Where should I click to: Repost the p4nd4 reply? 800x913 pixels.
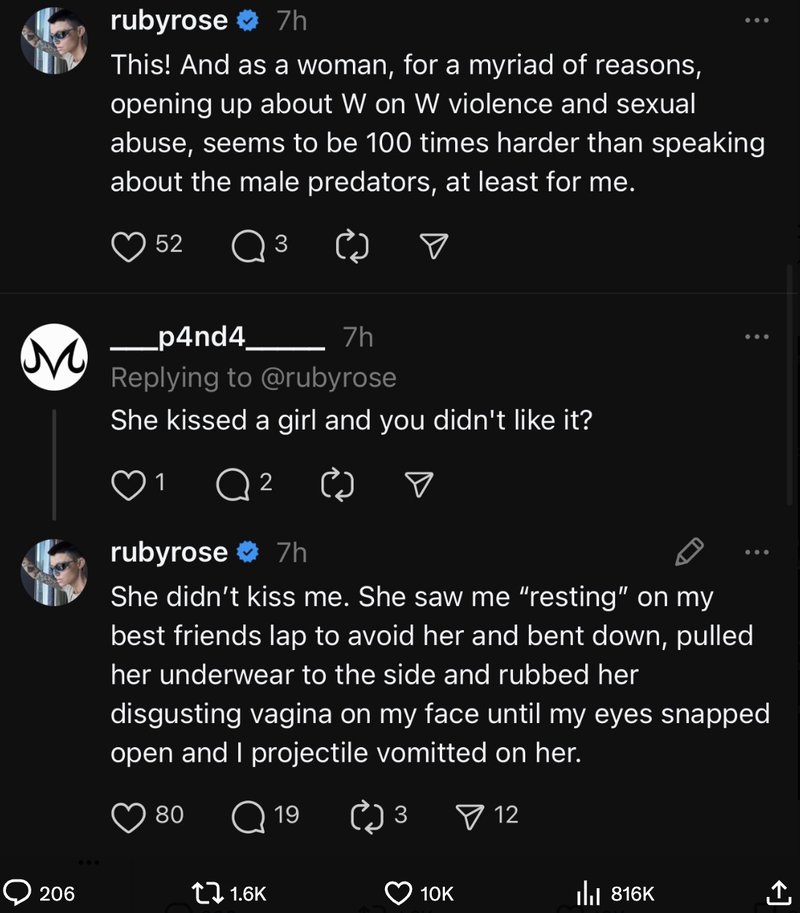point(335,485)
